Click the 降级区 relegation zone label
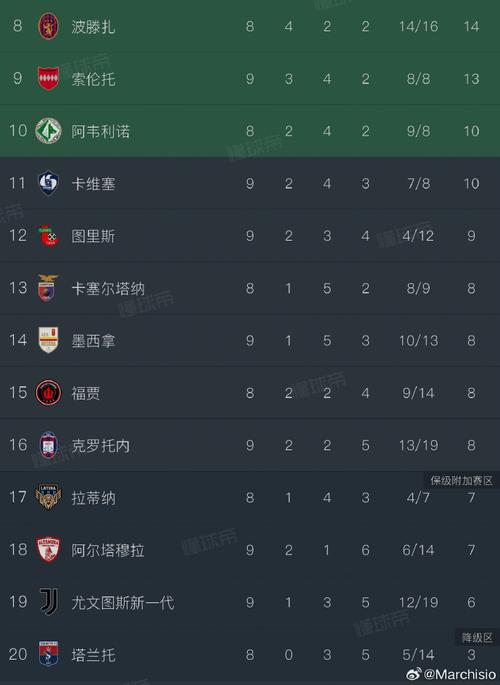The height and width of the screenshot is (685, 500). pos(477,637)
